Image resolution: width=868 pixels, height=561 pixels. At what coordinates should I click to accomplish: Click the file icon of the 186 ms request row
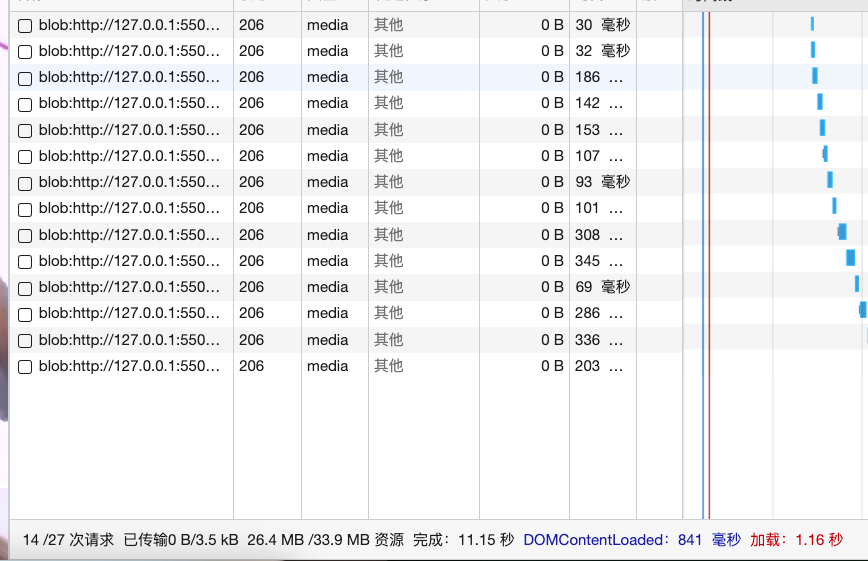[25, 78]
